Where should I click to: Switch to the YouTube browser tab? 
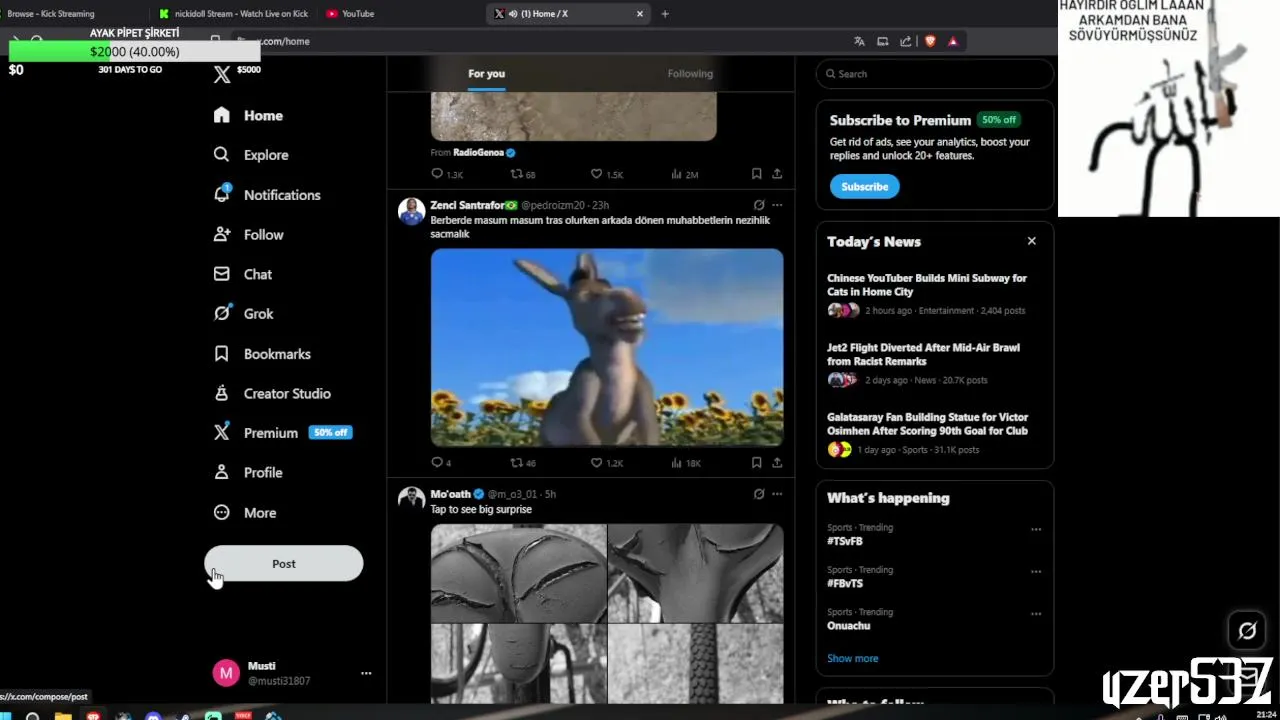[x=400, y=14]
